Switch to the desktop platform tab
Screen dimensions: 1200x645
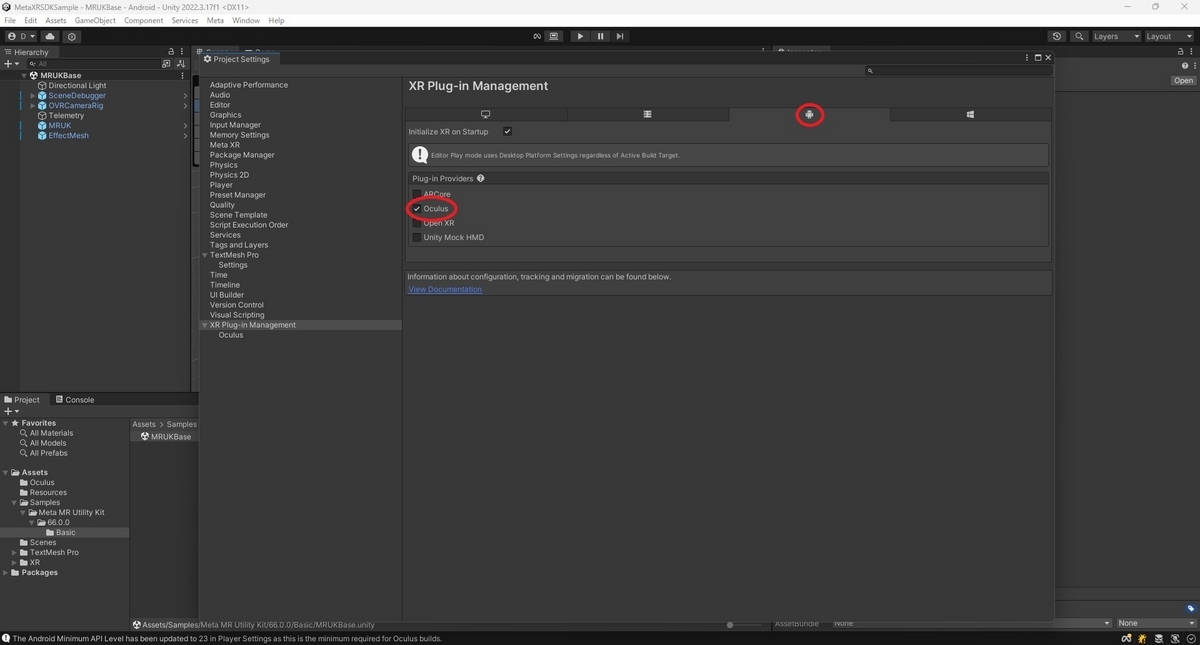pos(485,115)
